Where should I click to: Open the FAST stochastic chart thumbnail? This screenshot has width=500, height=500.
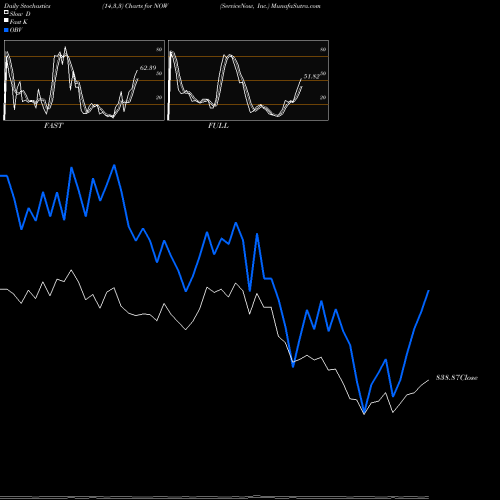(84, 80)
